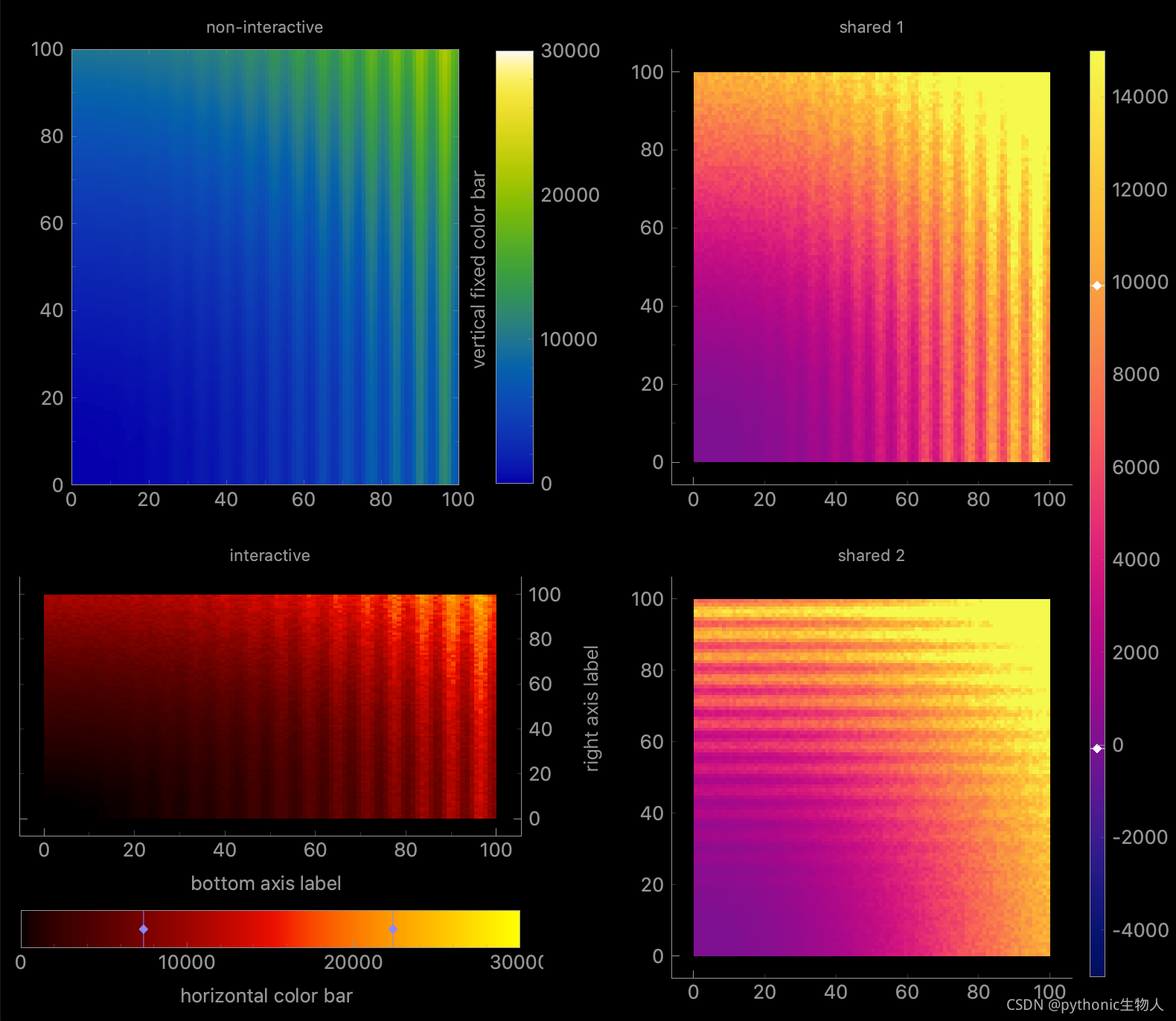The image size is (1176, 1021).
Task: Click the 'interactive' plot title
Action: click(269, 556)
